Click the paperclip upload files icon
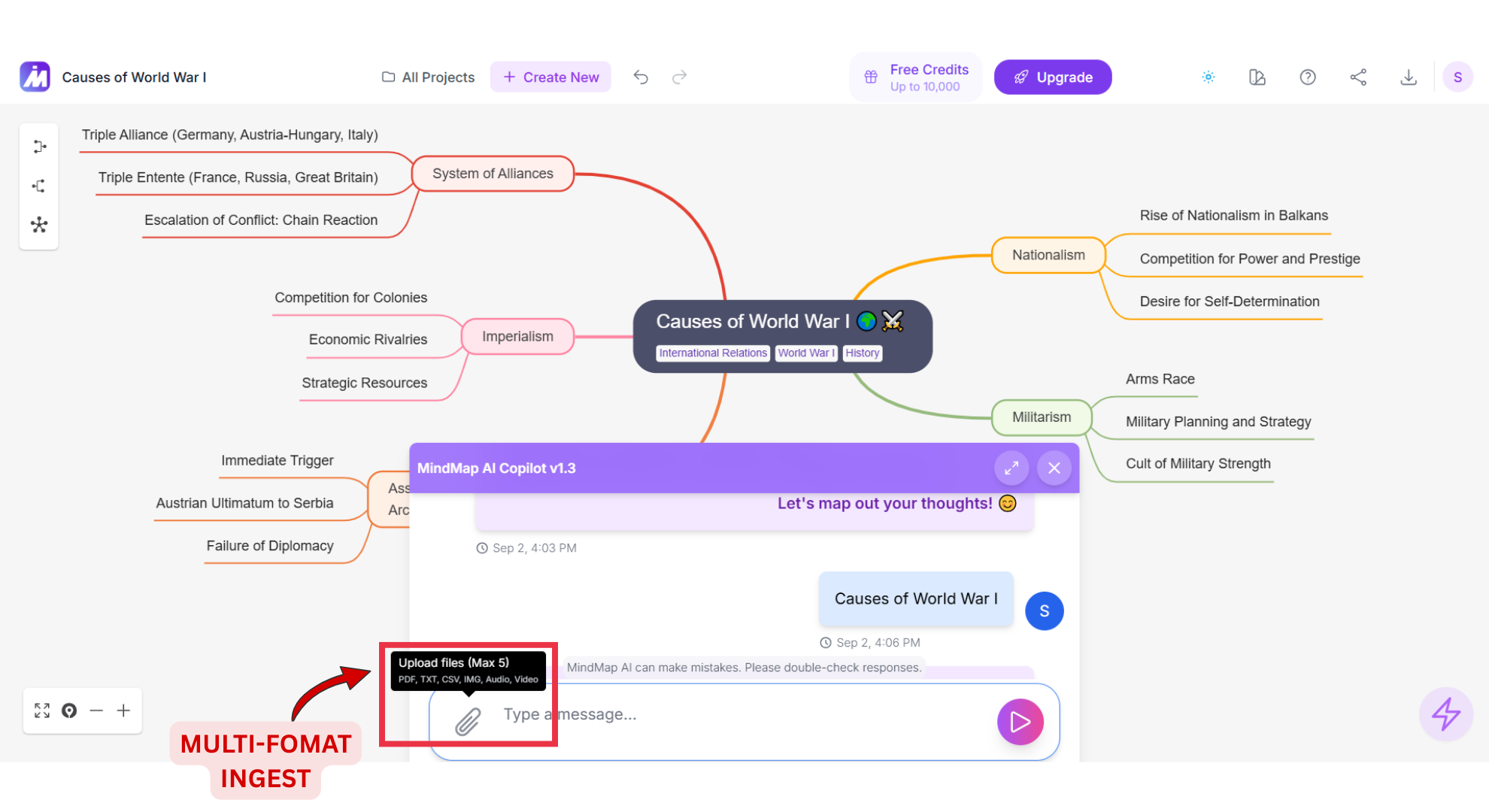 point(468,722)
